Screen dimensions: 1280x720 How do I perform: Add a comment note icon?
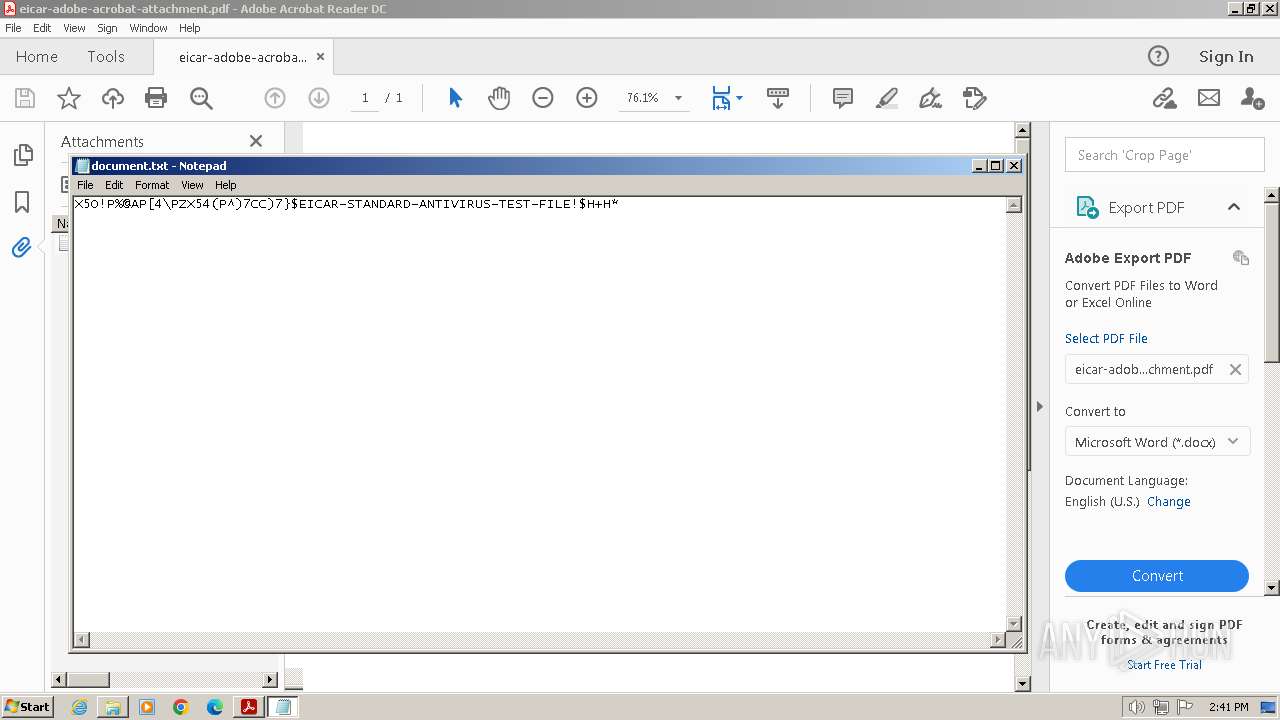pyautogui.click(x=843, y=98)
